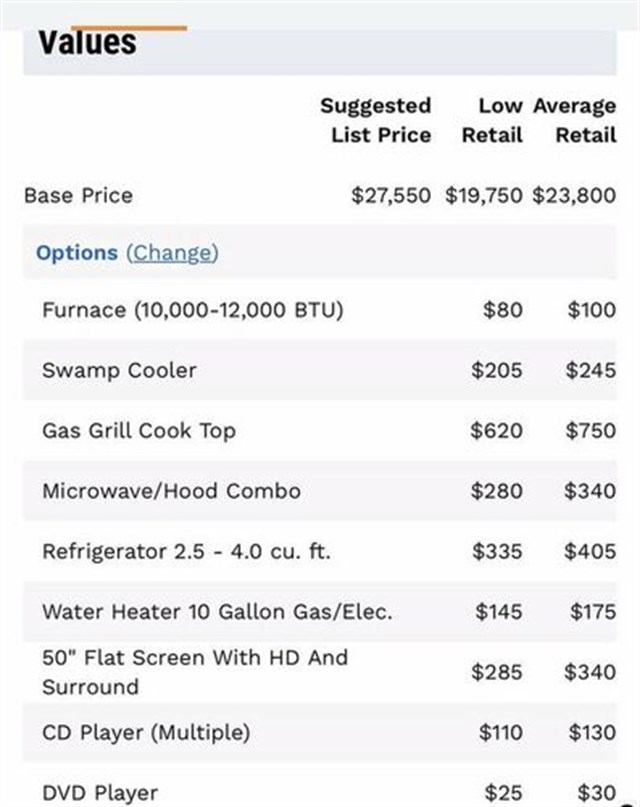Select the Furnace (10,000-12,000 BTU) option

click(192, 310)
